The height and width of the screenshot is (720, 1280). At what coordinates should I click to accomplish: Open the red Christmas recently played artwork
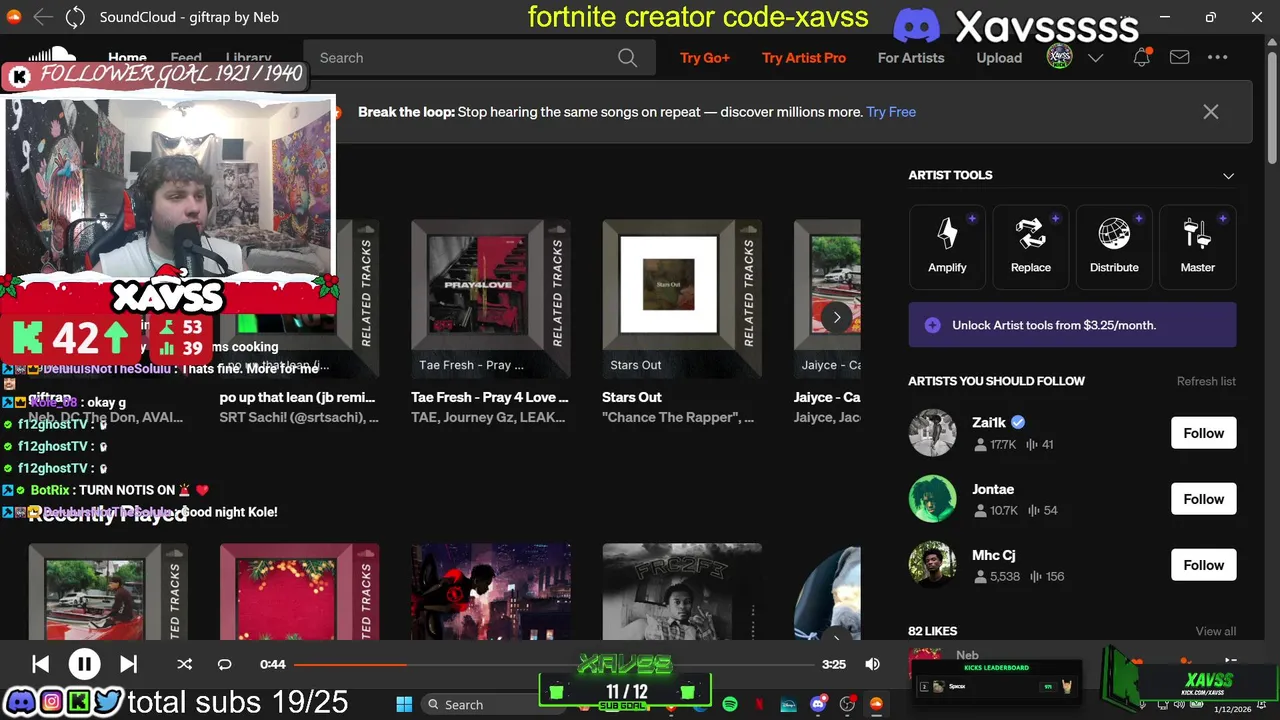coord(300,592)
